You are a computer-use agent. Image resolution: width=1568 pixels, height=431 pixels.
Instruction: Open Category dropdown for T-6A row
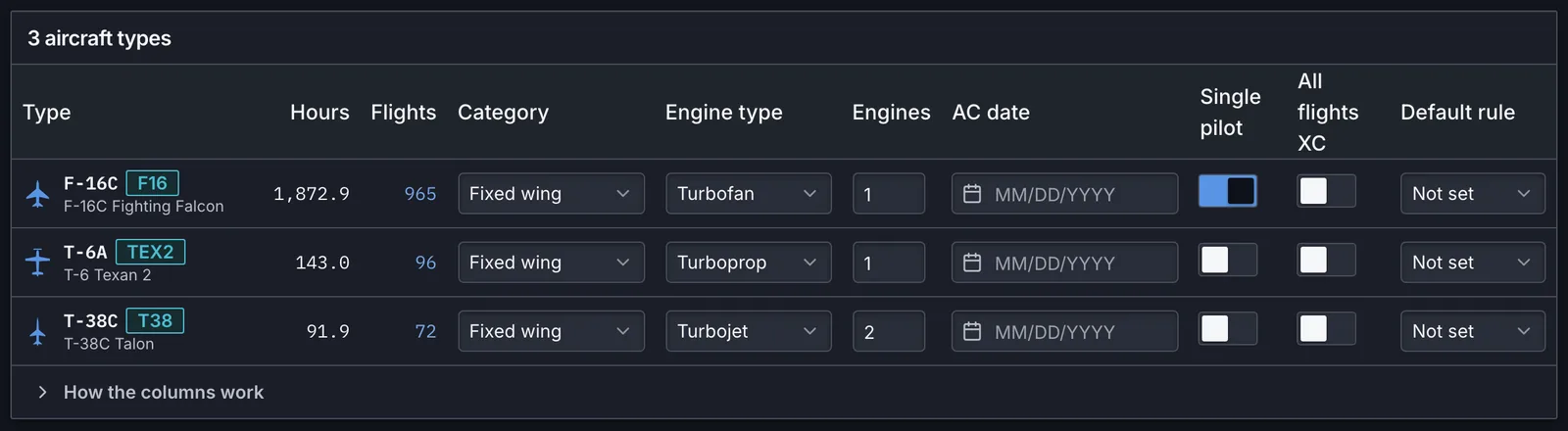552,263
